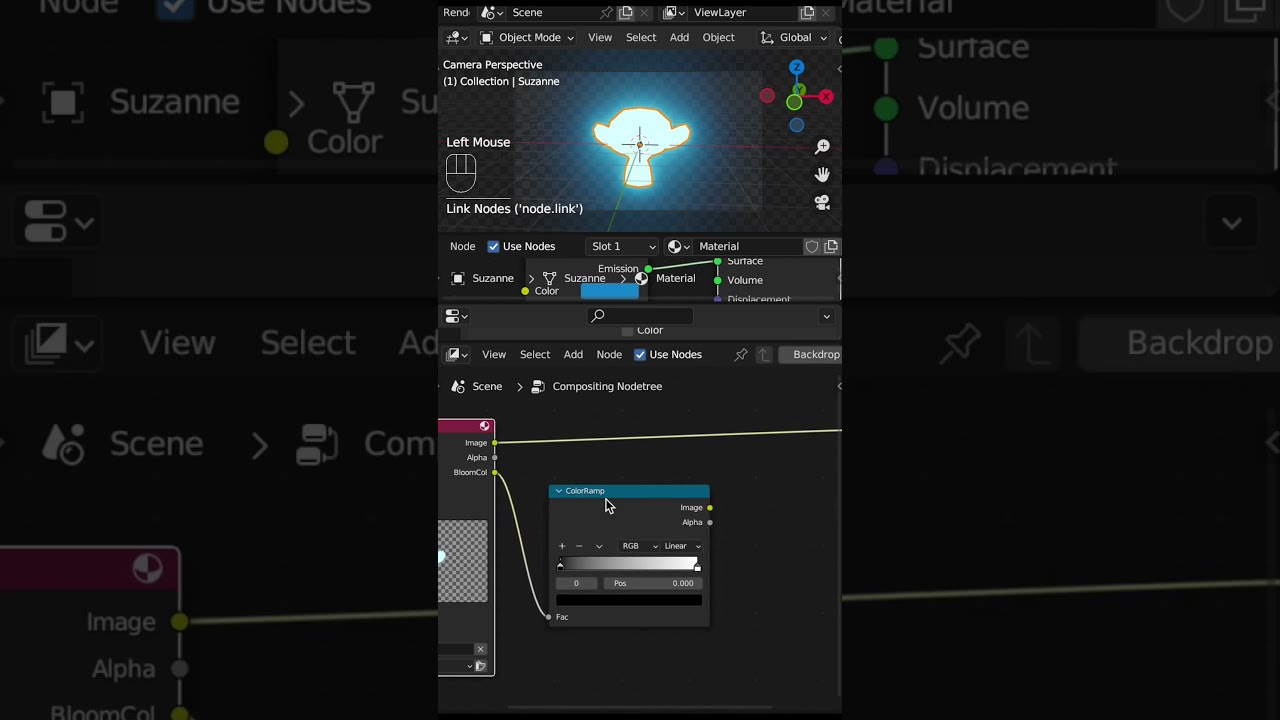This screenshot has width=1280, height=720.
Task: Snap view to the red X axis gizmo
Action: coord(826,97)
